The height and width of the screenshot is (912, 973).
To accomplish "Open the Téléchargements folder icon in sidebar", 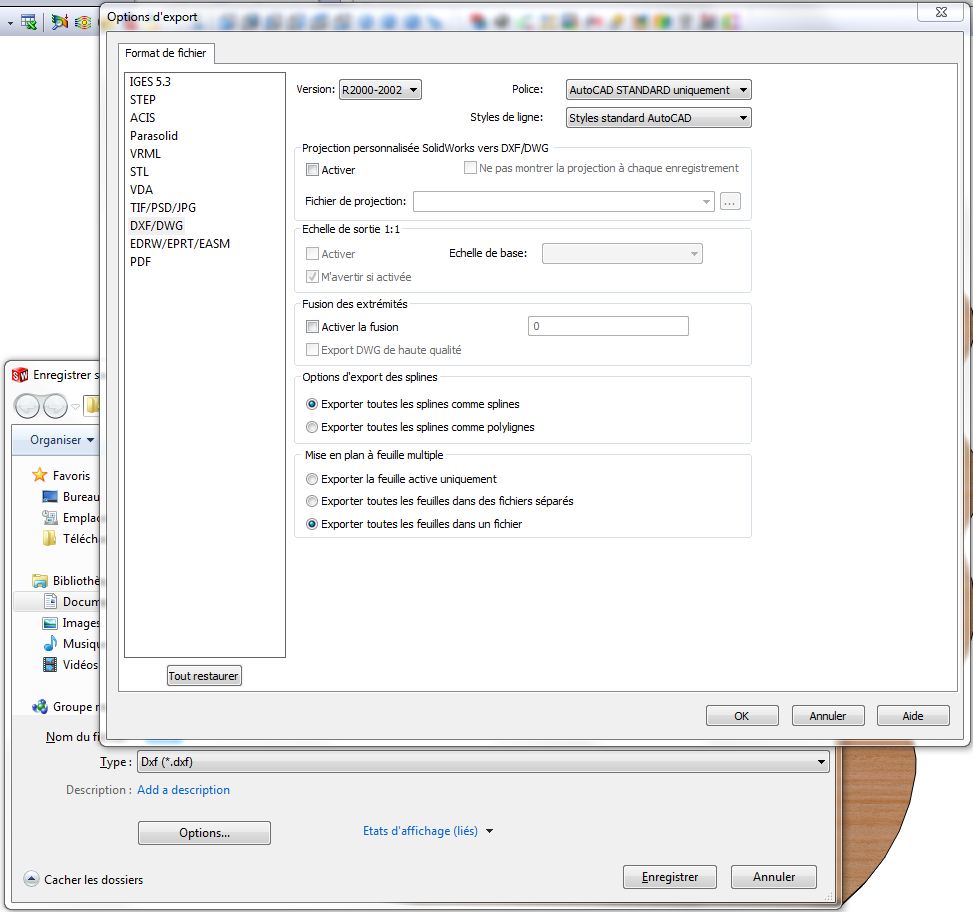I will 50,539.
